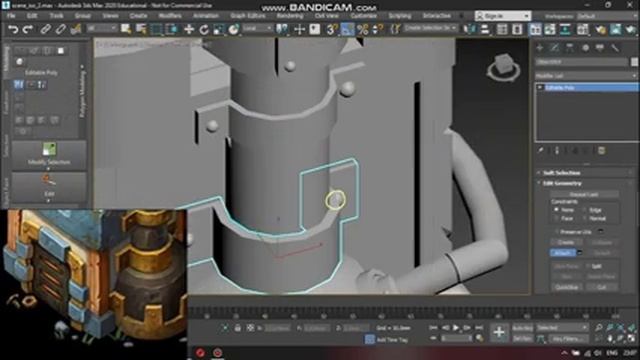This screenshot has height=360, width=640.
Task: Open reference coordinate system dropdown
Action: coord(257,29)
